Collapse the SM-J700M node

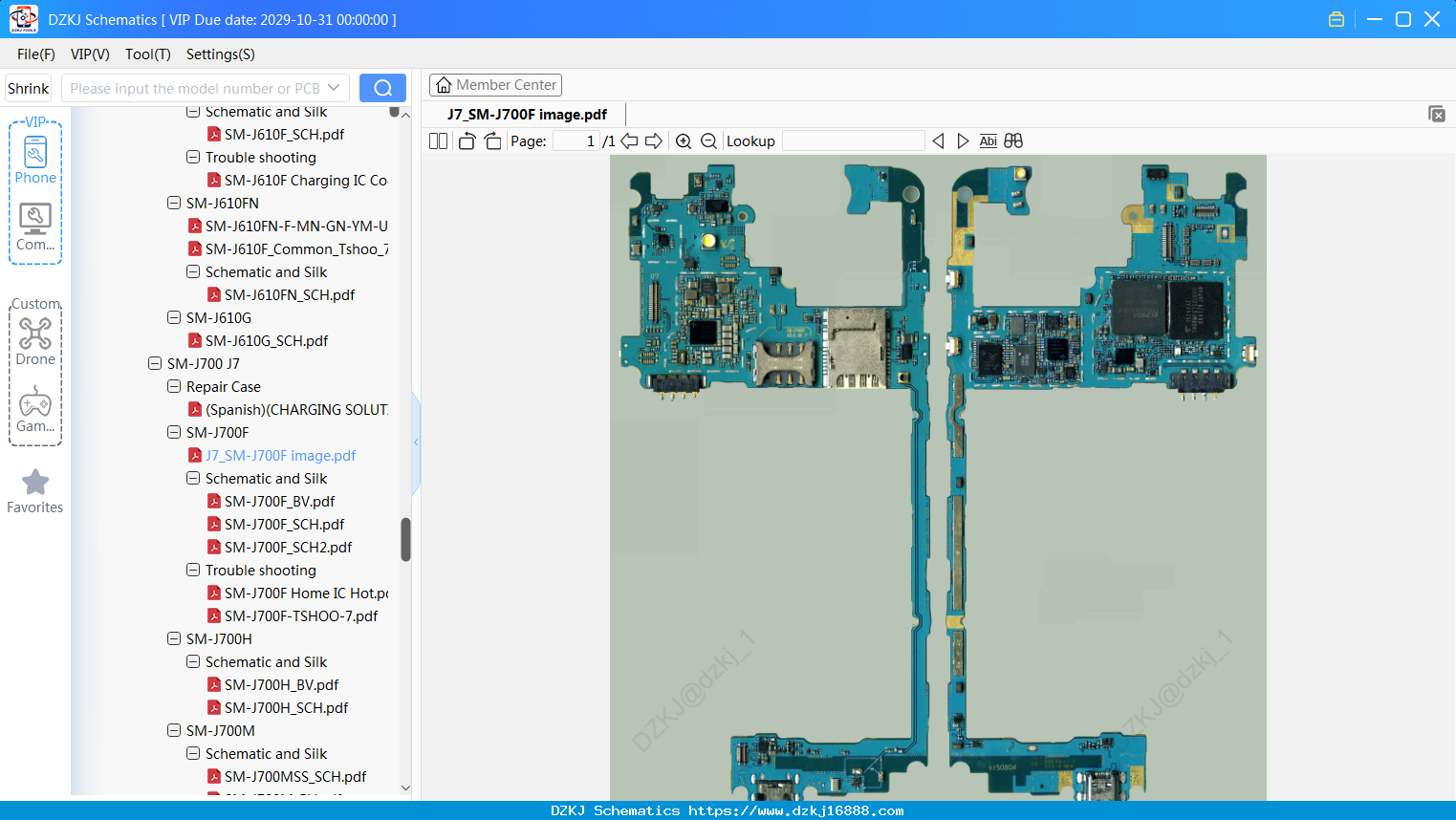[x=174, y=730]
